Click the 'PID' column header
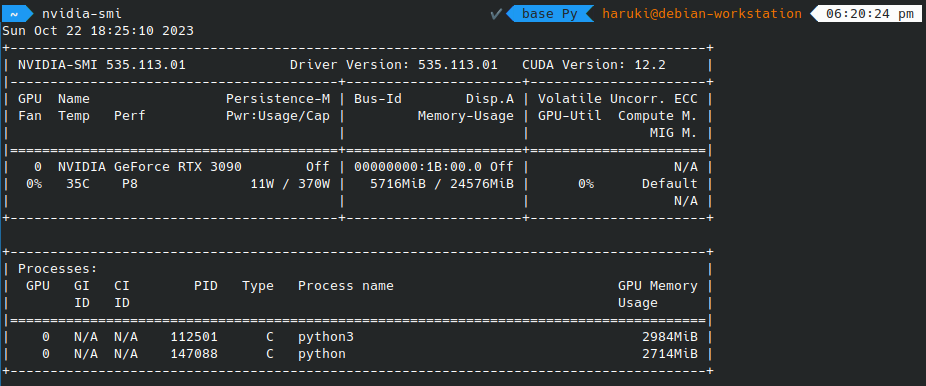926x386 pixels. click(206, 286)
